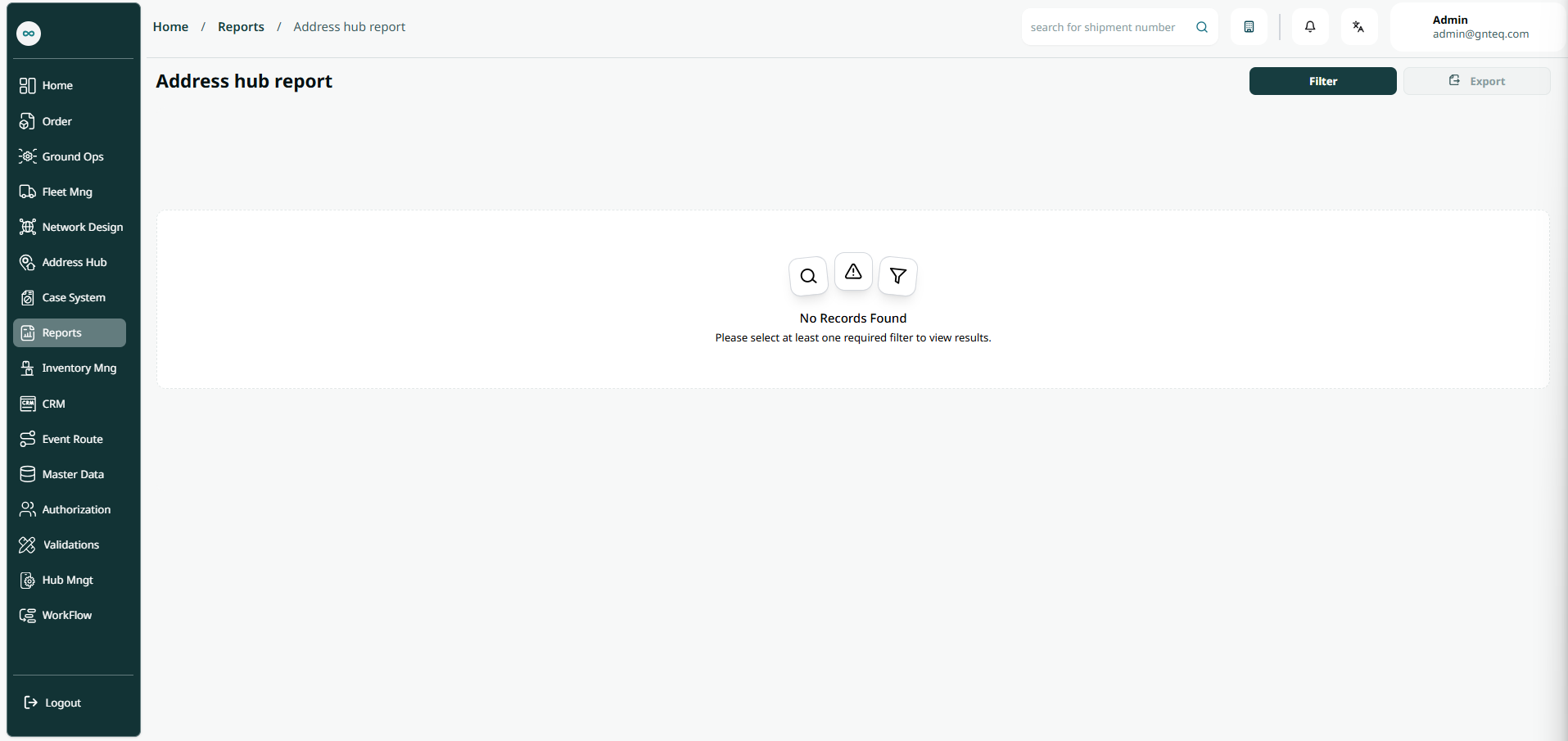1568x741 pixels.
Task: Click the company logo in sidebar
Action: point(29,34)
